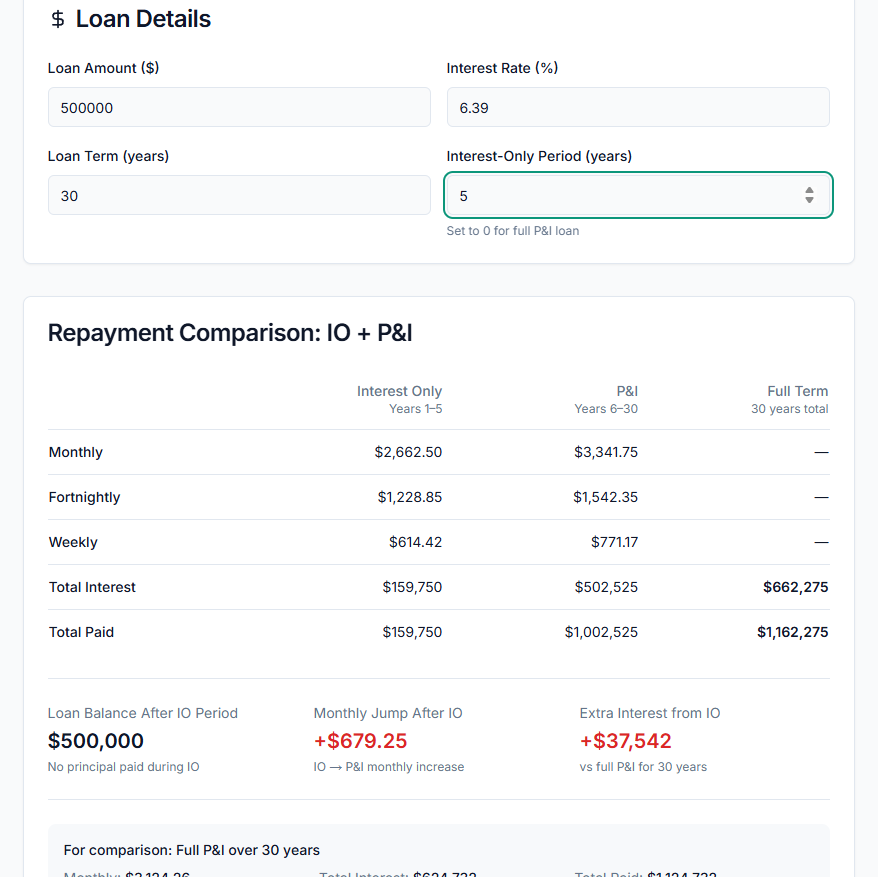Viewport: 878px width, 877px height.
Task: Click the P&I Years 6–30 column header
Action: pyautogui.click(x=627, y=391)
